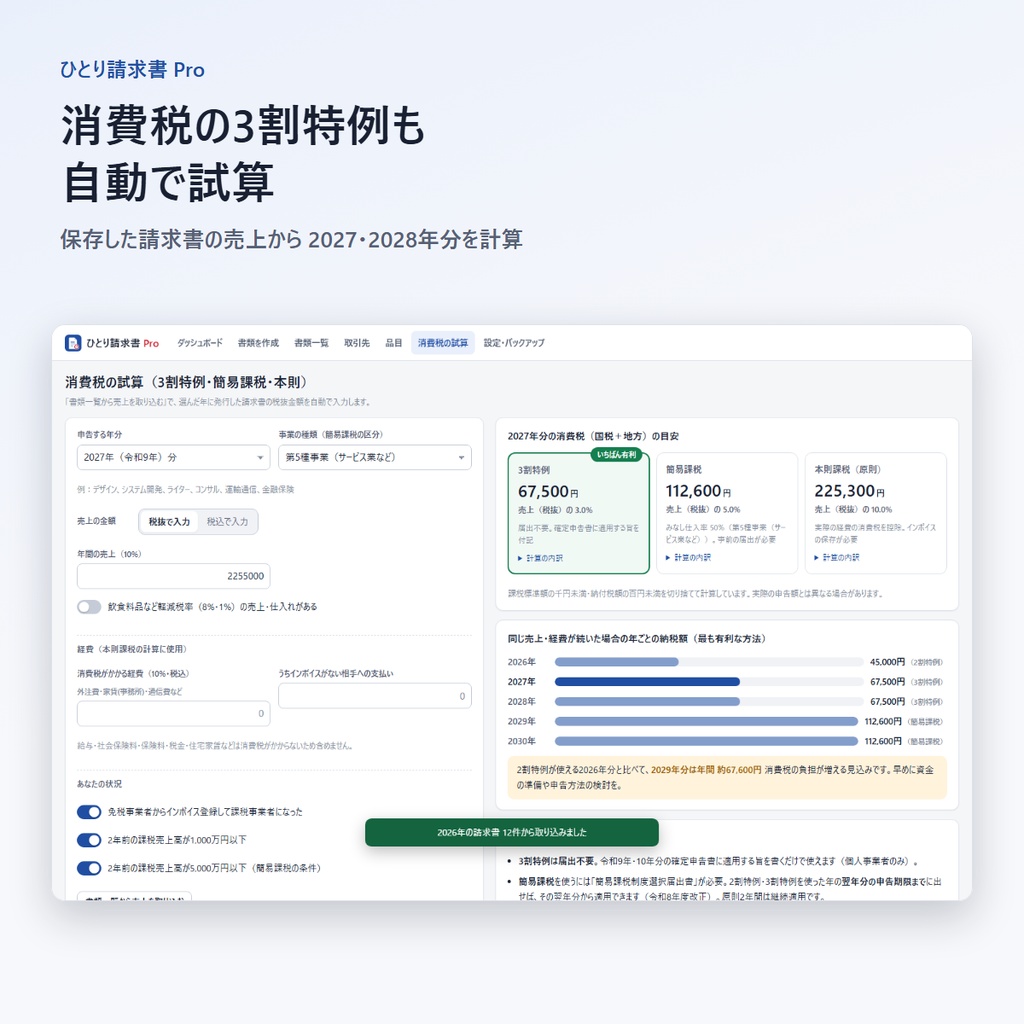Toggle 免税事業者からインボイス登録 switch
Image resolution: width=1024 pixels, height=1024 pixels.
coord(89,812)
